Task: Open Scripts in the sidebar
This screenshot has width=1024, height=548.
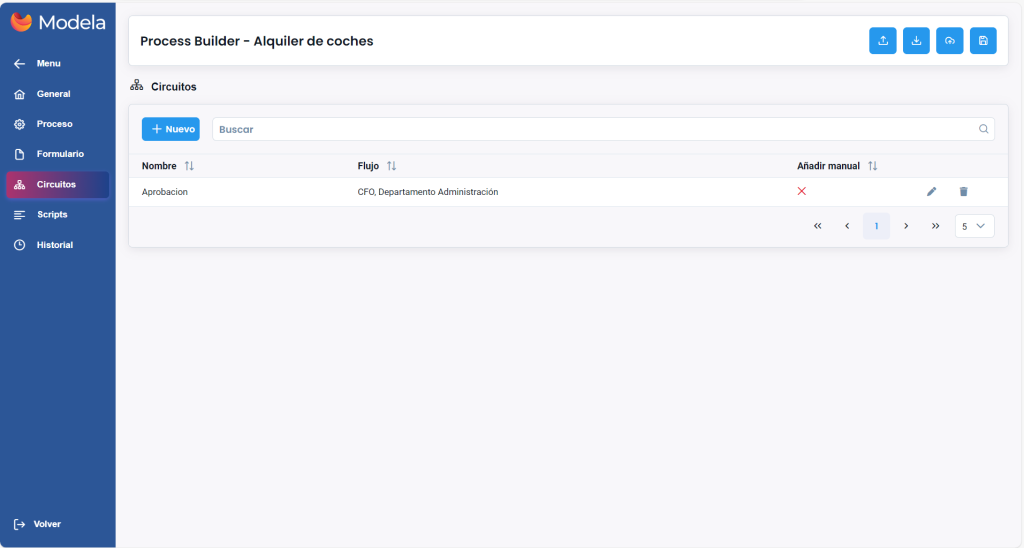Action: (x=52, y=215)
